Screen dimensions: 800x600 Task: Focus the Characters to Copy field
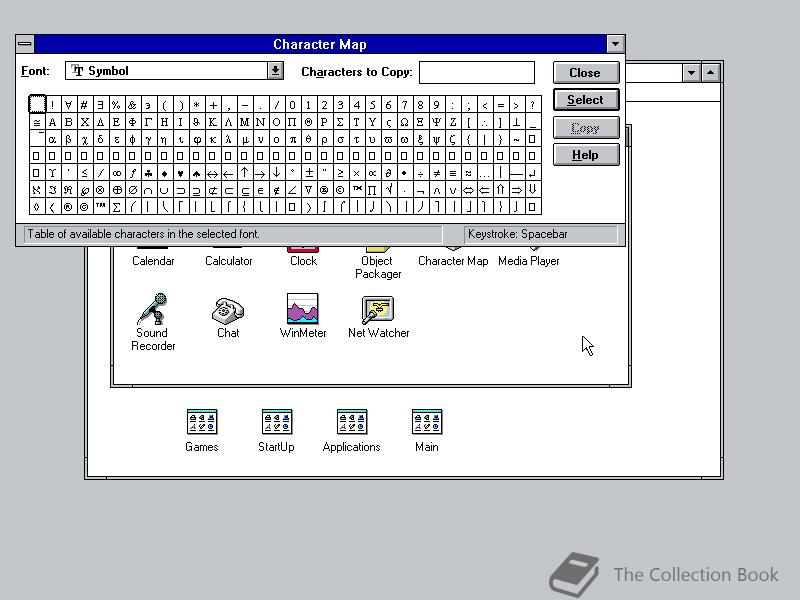pos(477,72)
